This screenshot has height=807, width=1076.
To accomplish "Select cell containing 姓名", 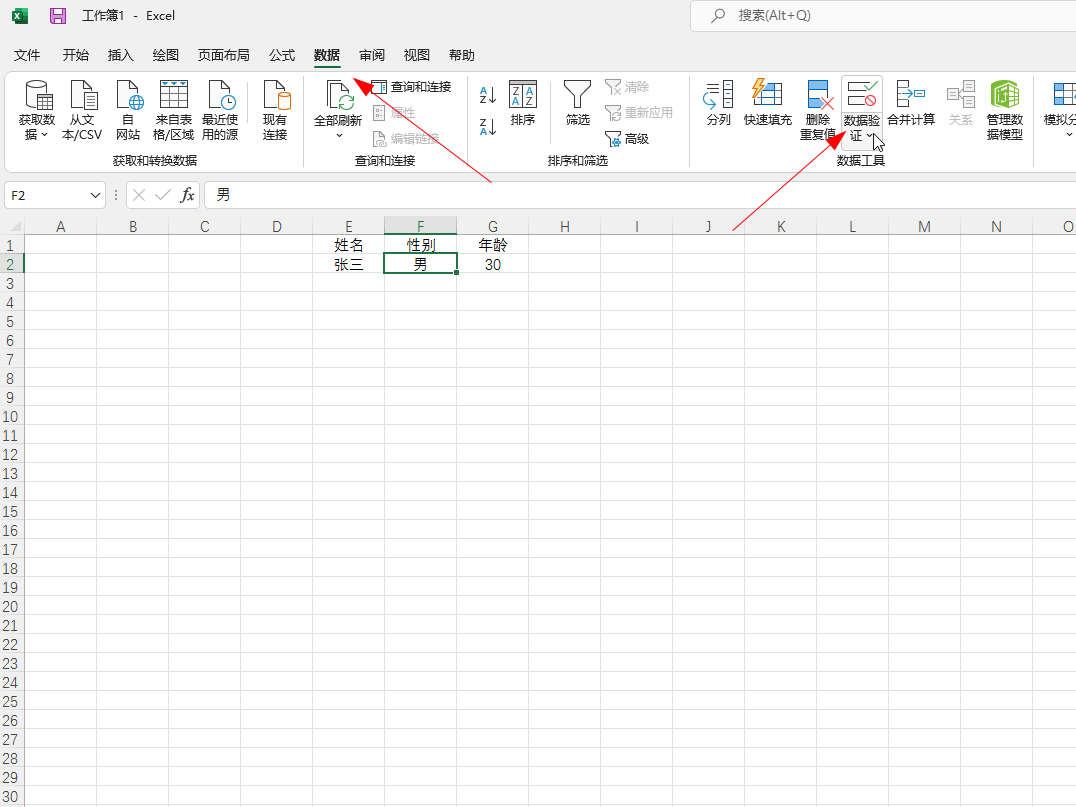I will point(349,245).
